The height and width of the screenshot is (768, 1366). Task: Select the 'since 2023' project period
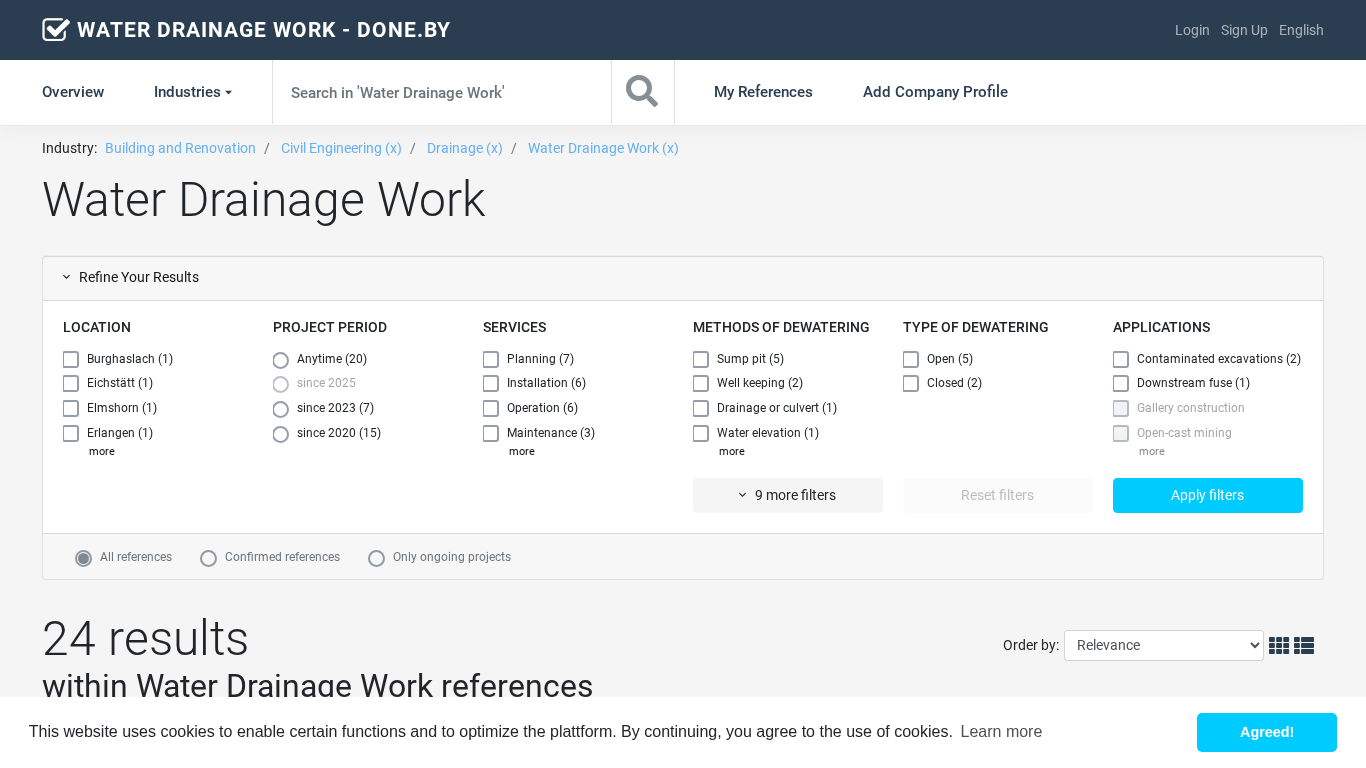click(x=281, y=409)
